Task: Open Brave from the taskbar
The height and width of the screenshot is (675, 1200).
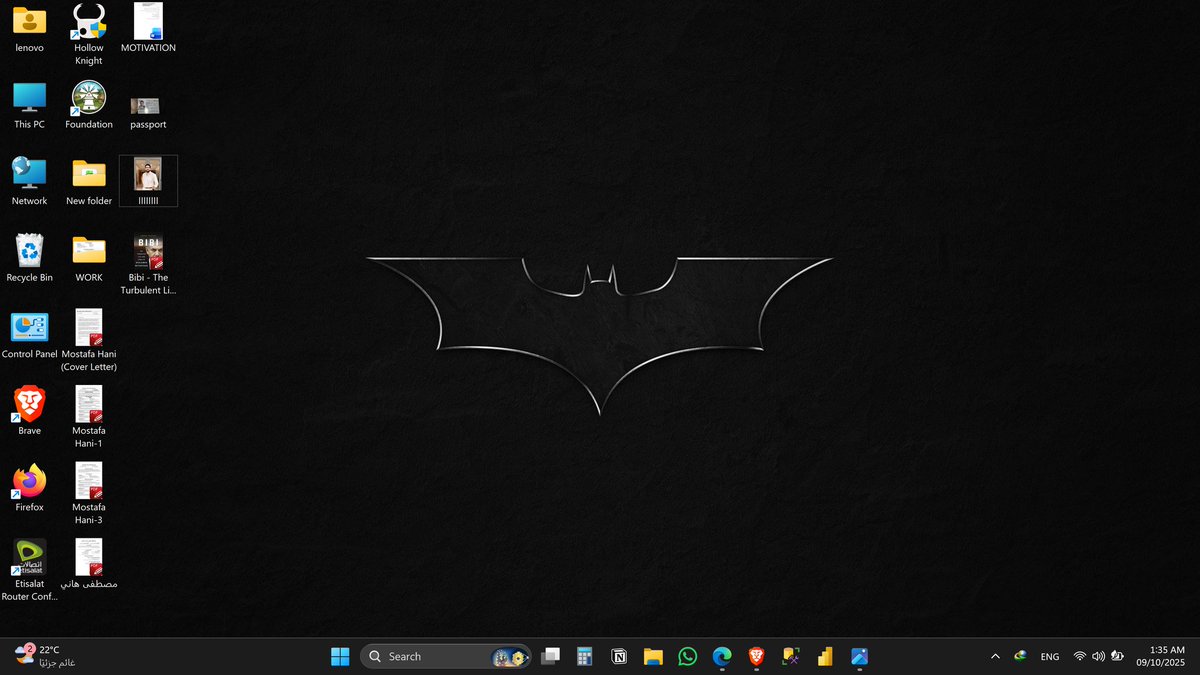Action: coord(756,656)
